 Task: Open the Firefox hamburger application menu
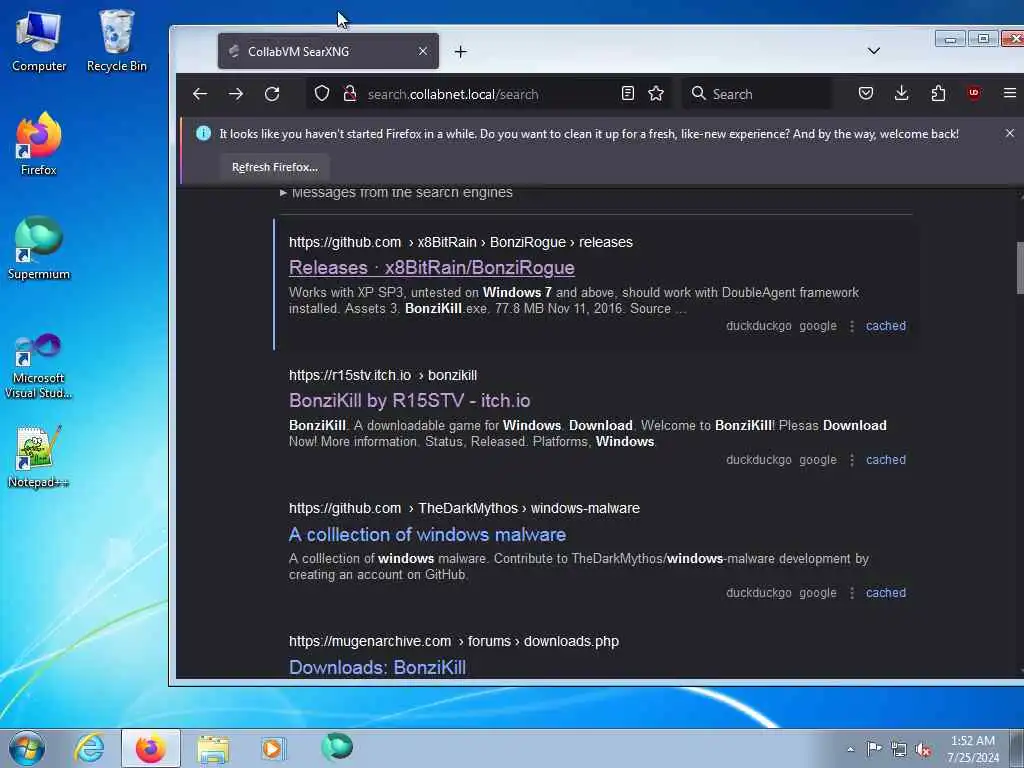coord(1010,93)
